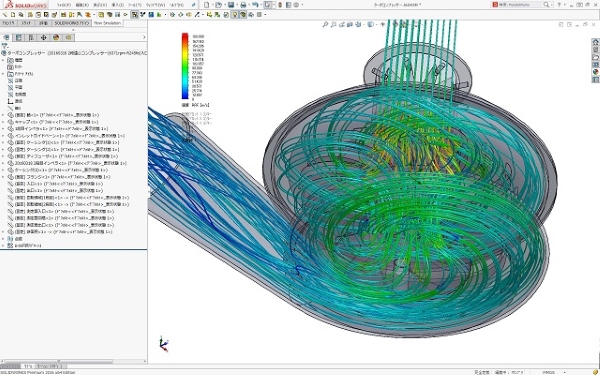Click the tree filter funnel icon

tap(5, 46)
